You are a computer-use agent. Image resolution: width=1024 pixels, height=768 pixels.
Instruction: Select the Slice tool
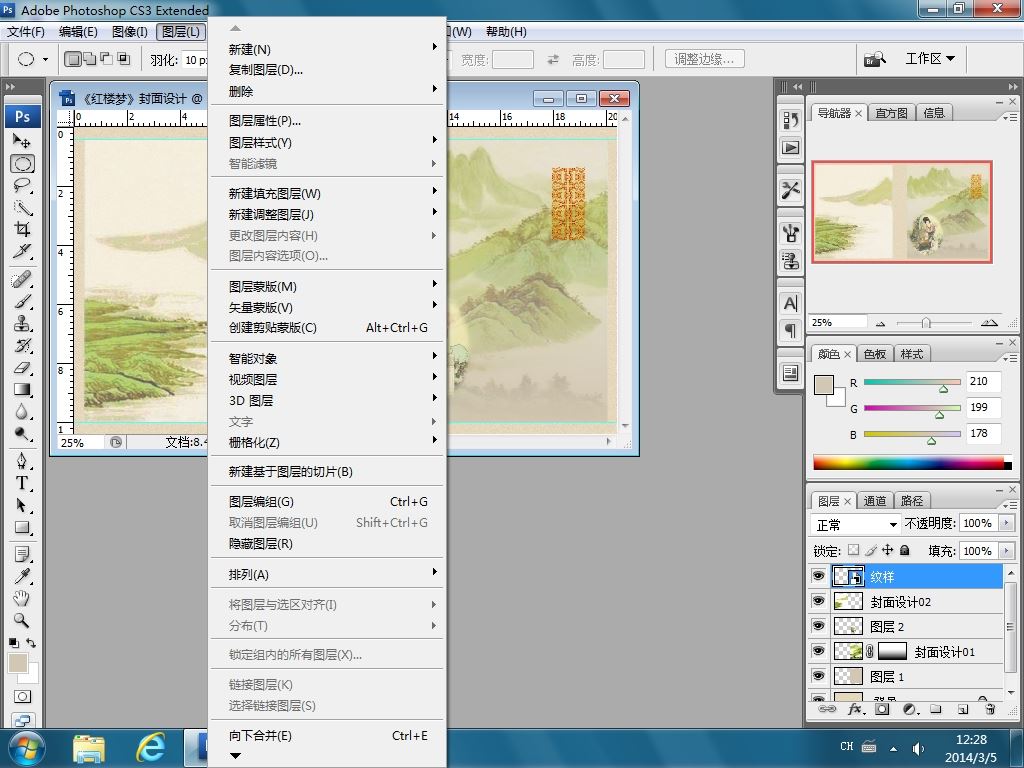22,251
